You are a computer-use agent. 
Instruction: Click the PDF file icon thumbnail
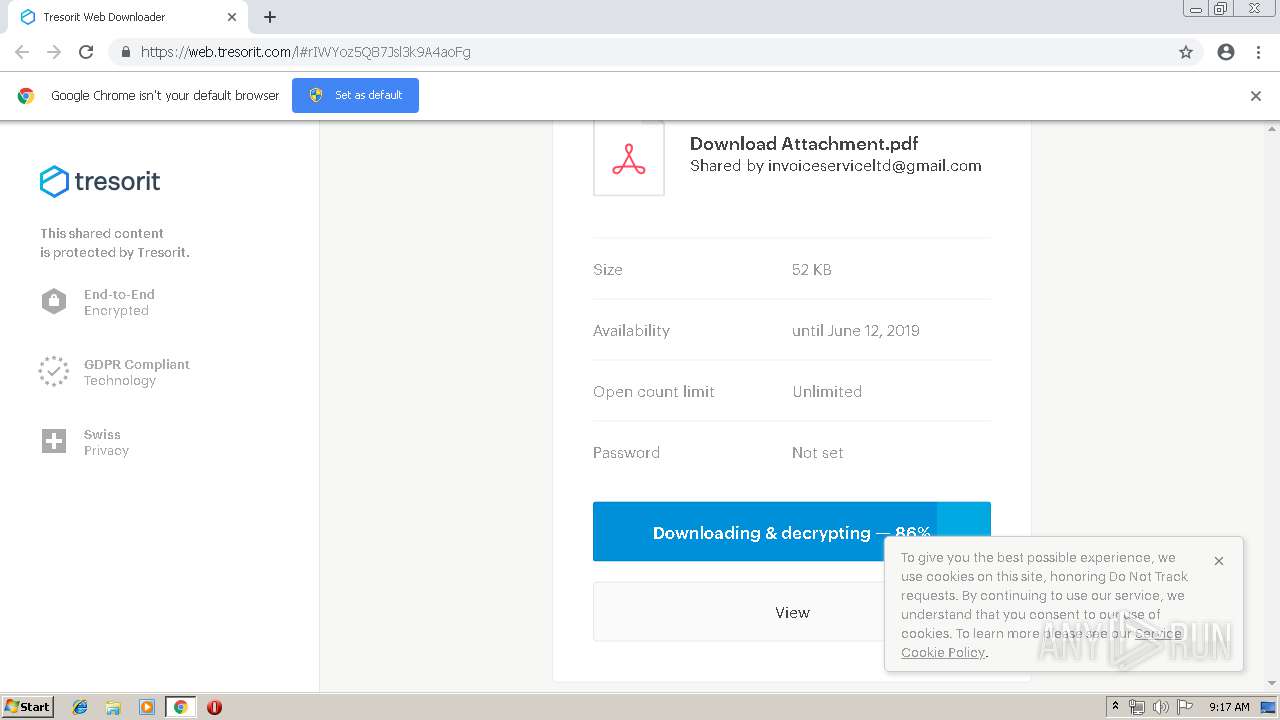[629, 159]
